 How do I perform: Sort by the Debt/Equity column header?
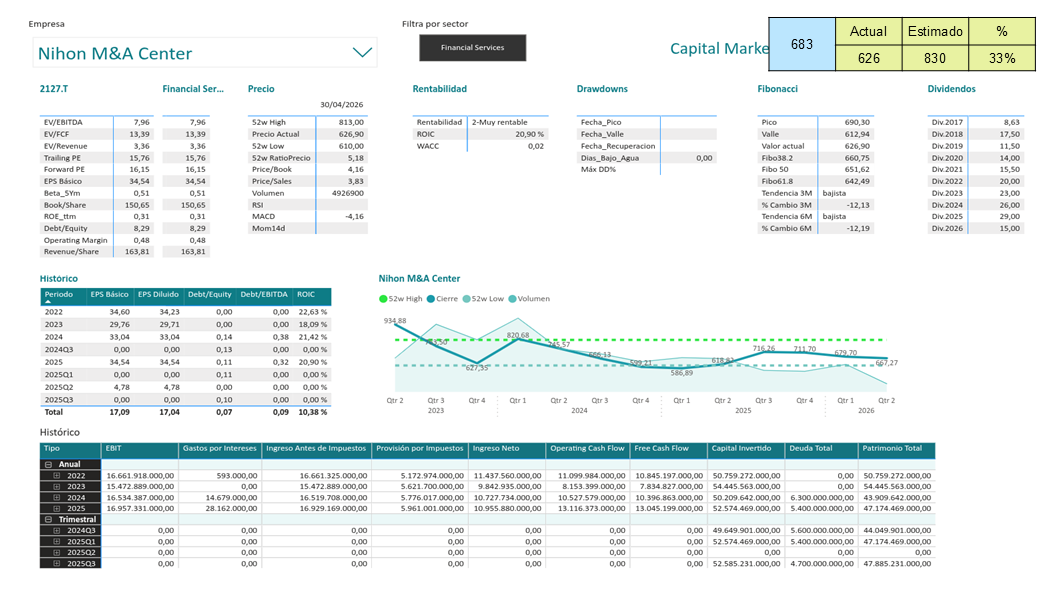click(209, 295)
